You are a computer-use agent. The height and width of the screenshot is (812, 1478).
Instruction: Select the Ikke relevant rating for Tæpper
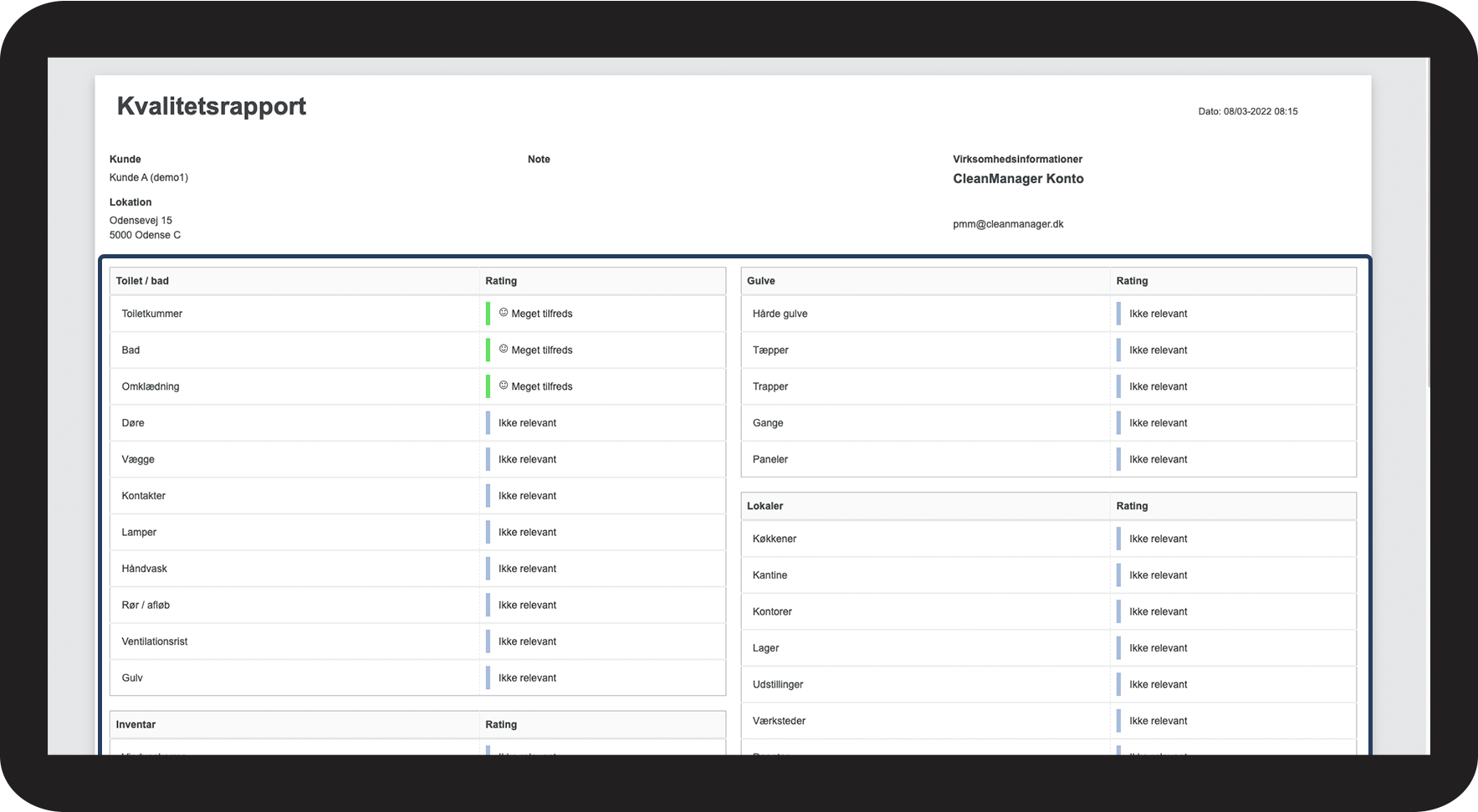pyautogui.click(x=1158, y=350)
